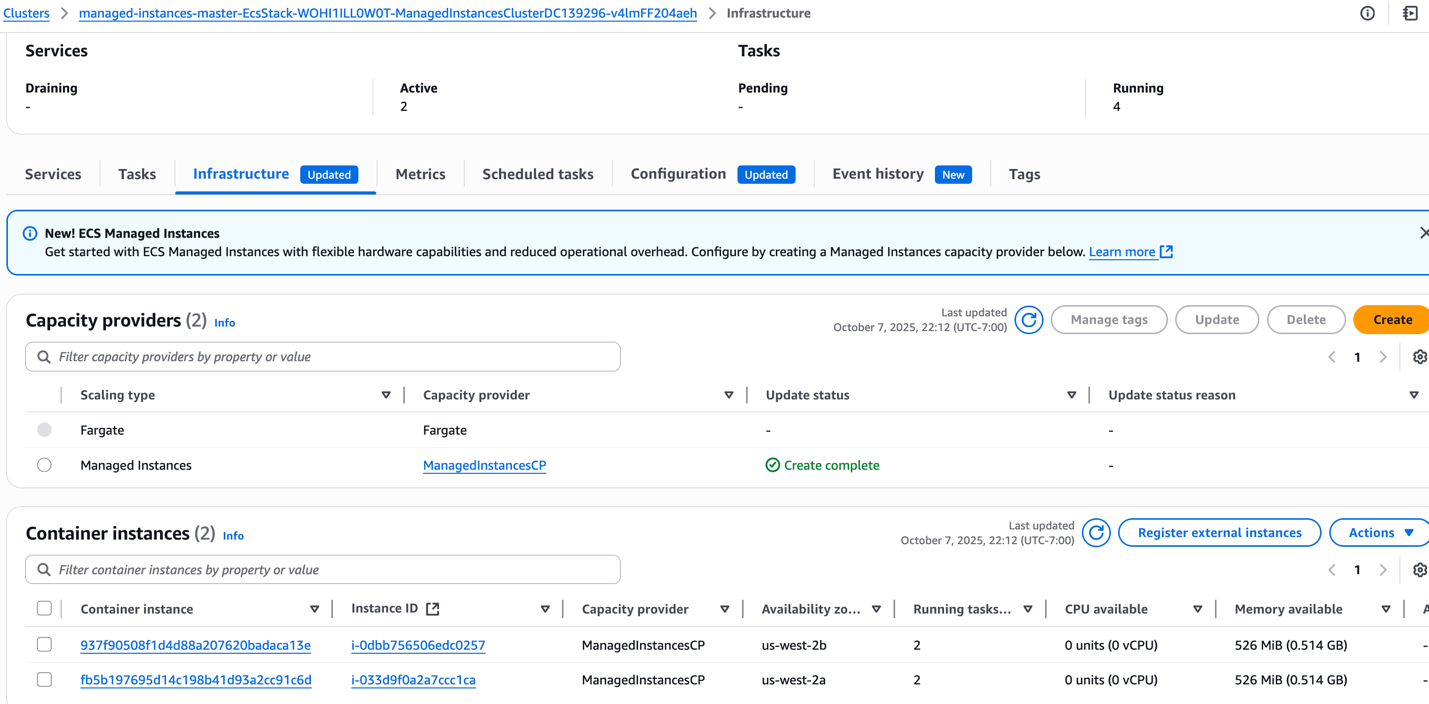
Task: Open the Event history tab
Action: 877,174
